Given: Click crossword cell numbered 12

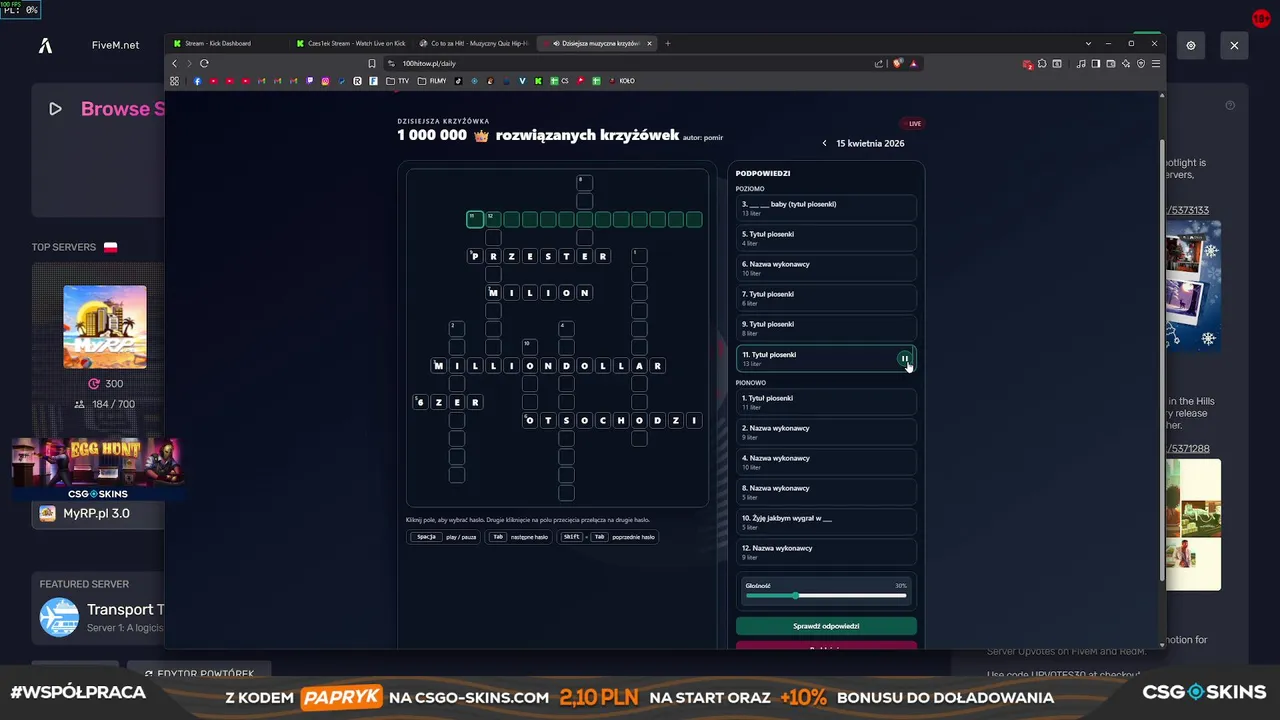Looking at the screenshot, I should pos(493,219).
